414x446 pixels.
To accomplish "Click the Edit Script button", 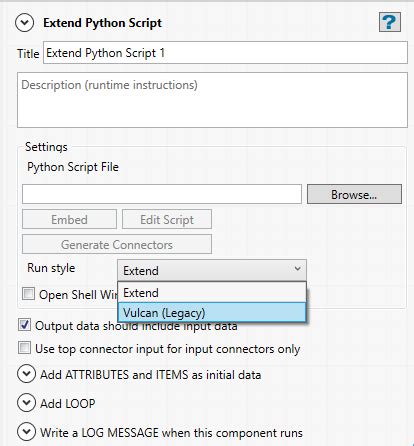I will click(167, 219).
